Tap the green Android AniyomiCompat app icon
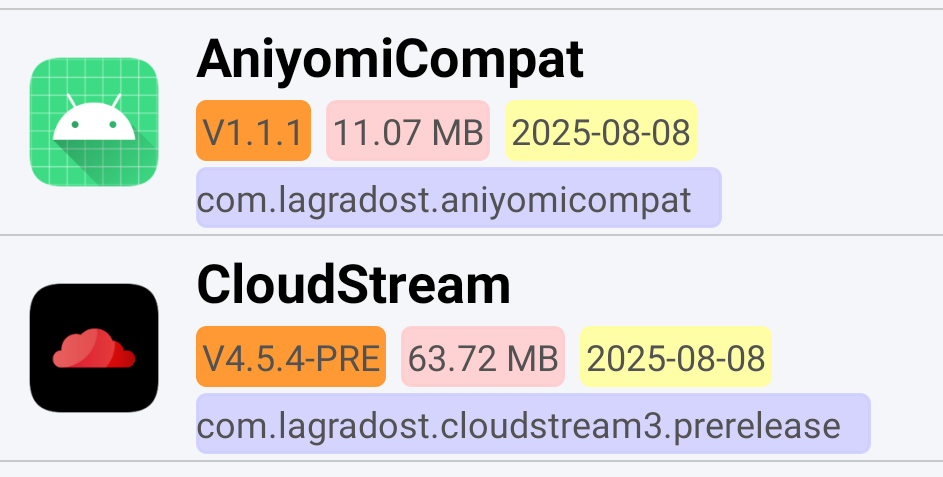The height and width of the screenshot is (477, 943). click(x=94, y=122)
